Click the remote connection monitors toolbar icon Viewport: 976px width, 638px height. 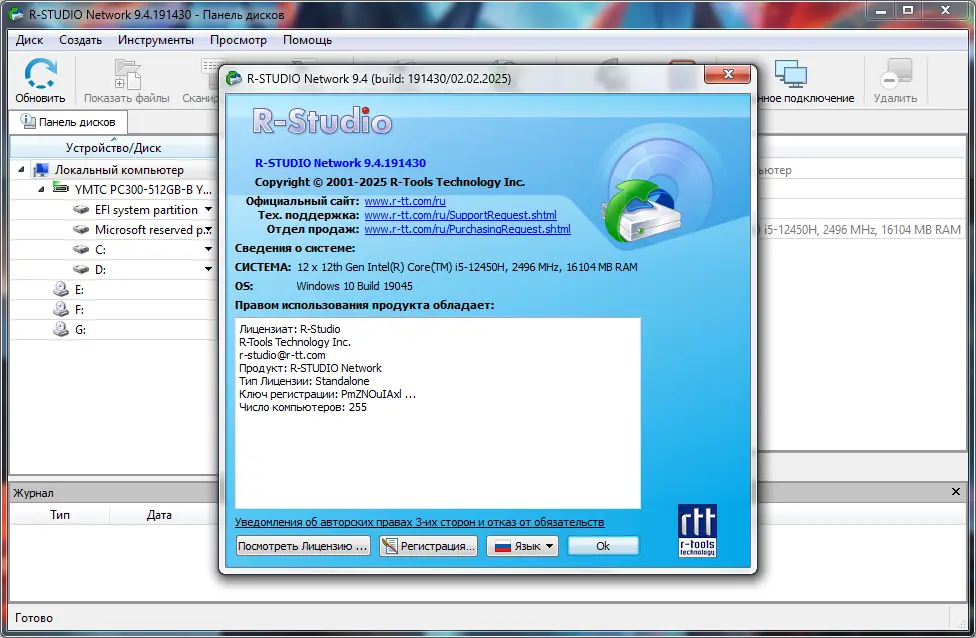coord(791,74)
